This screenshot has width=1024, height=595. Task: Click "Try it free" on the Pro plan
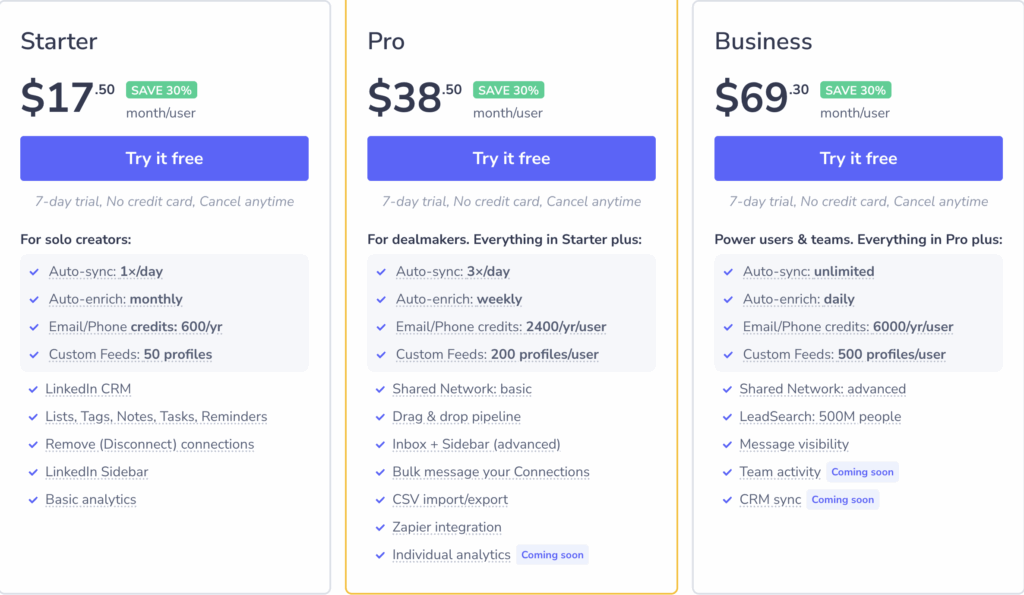coord(511,158)
